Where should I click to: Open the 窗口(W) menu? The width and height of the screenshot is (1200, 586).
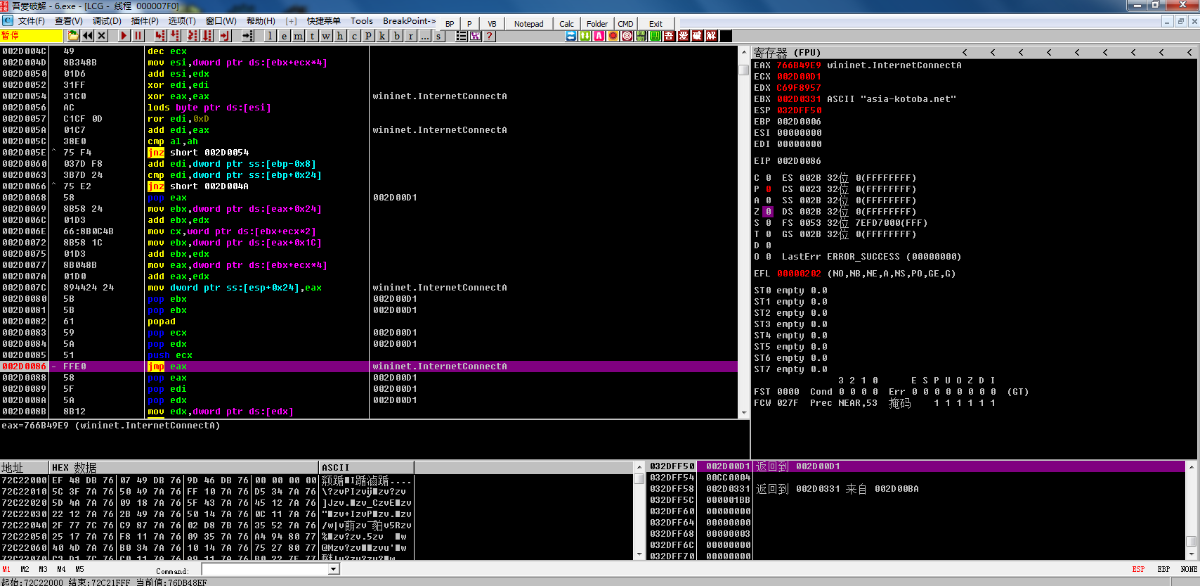(221, 21)
